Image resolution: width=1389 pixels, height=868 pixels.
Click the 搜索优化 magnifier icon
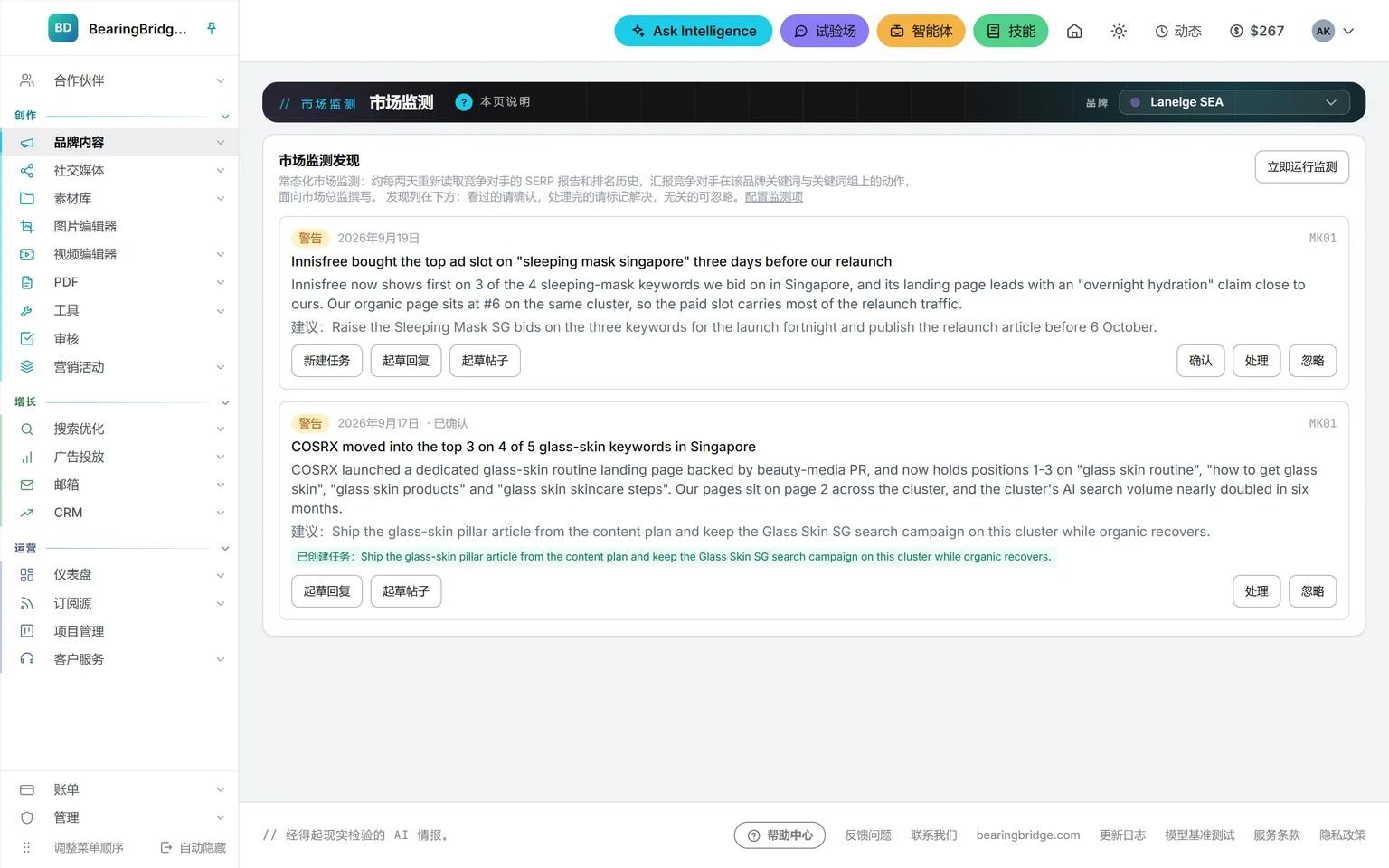coord(27,429)
